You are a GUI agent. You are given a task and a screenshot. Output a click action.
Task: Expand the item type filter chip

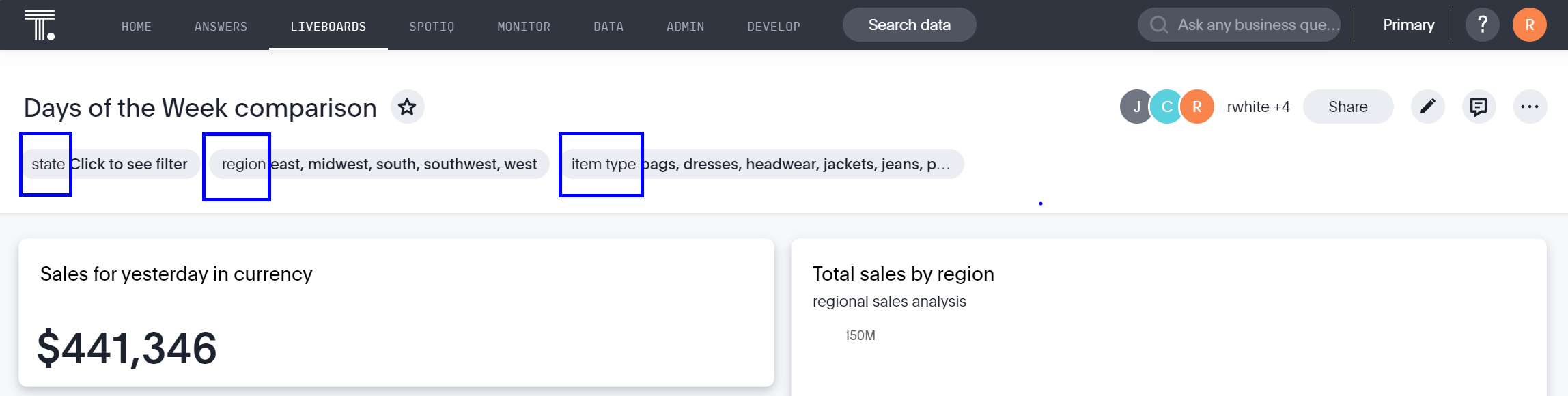[x=761, y=164]
